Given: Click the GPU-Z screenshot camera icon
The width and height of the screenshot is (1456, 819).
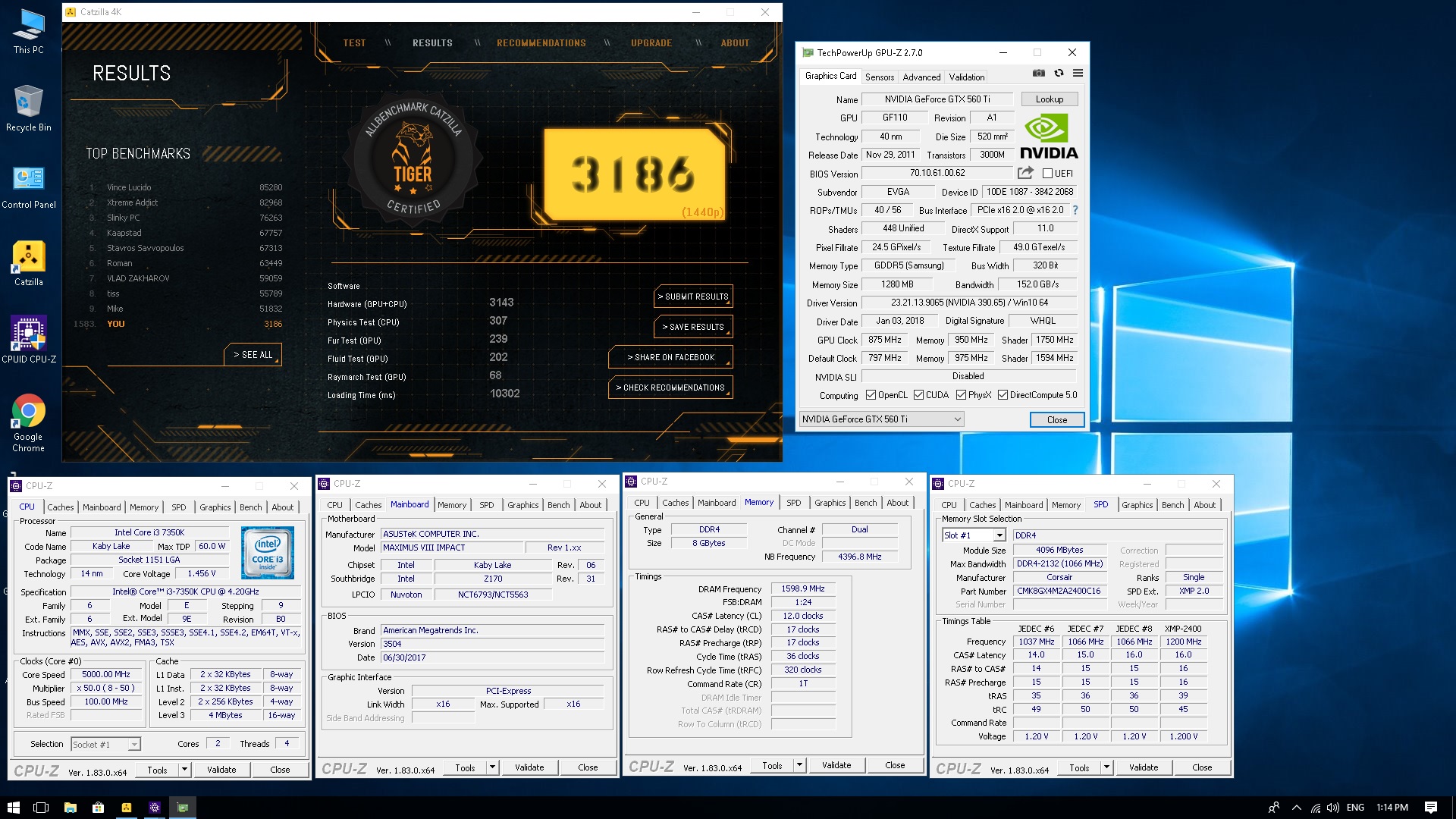Looking at the screenshot, I should point(1039,74).
